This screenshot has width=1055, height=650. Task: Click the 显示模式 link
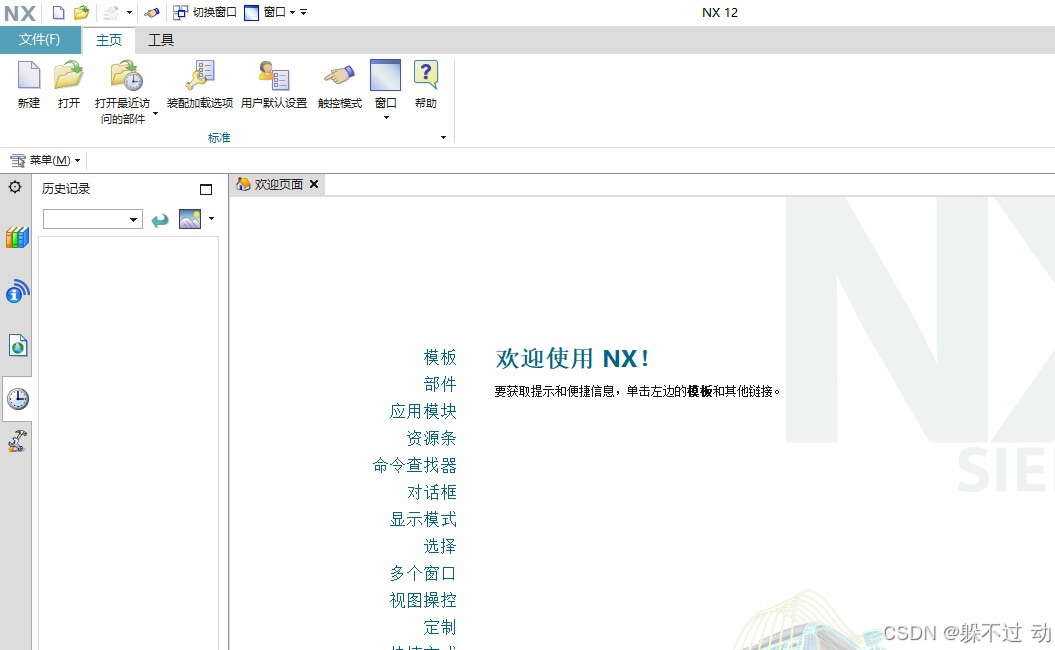coord(423,519)
